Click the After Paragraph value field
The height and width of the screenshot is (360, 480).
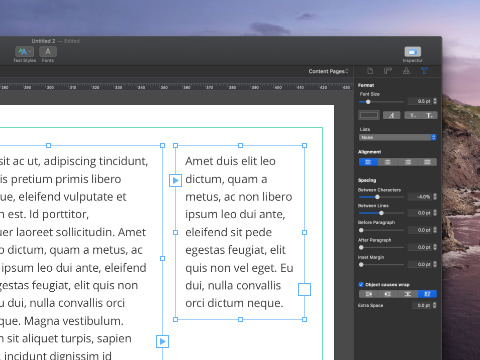pos(420,247)
